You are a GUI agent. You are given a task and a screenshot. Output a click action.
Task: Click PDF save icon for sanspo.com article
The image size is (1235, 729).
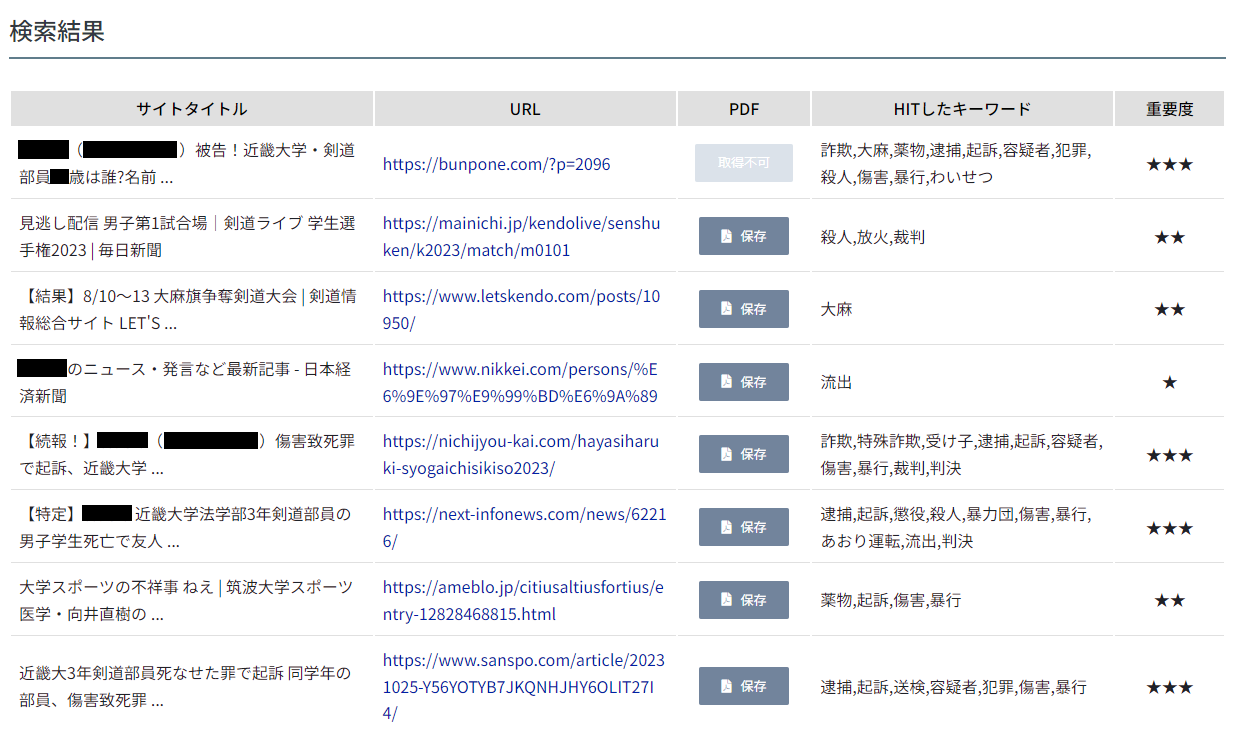click(743, 686)
